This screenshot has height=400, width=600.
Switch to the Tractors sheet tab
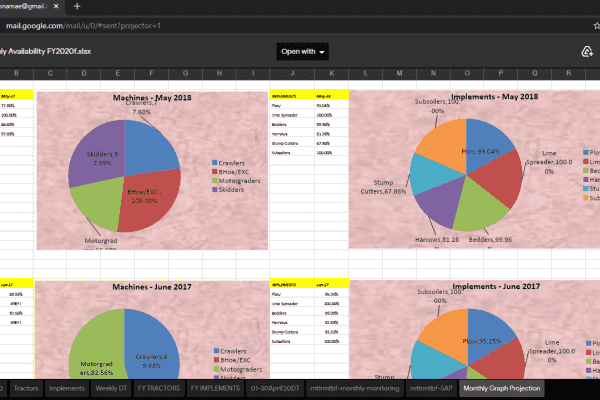click(x=26, y=388)
